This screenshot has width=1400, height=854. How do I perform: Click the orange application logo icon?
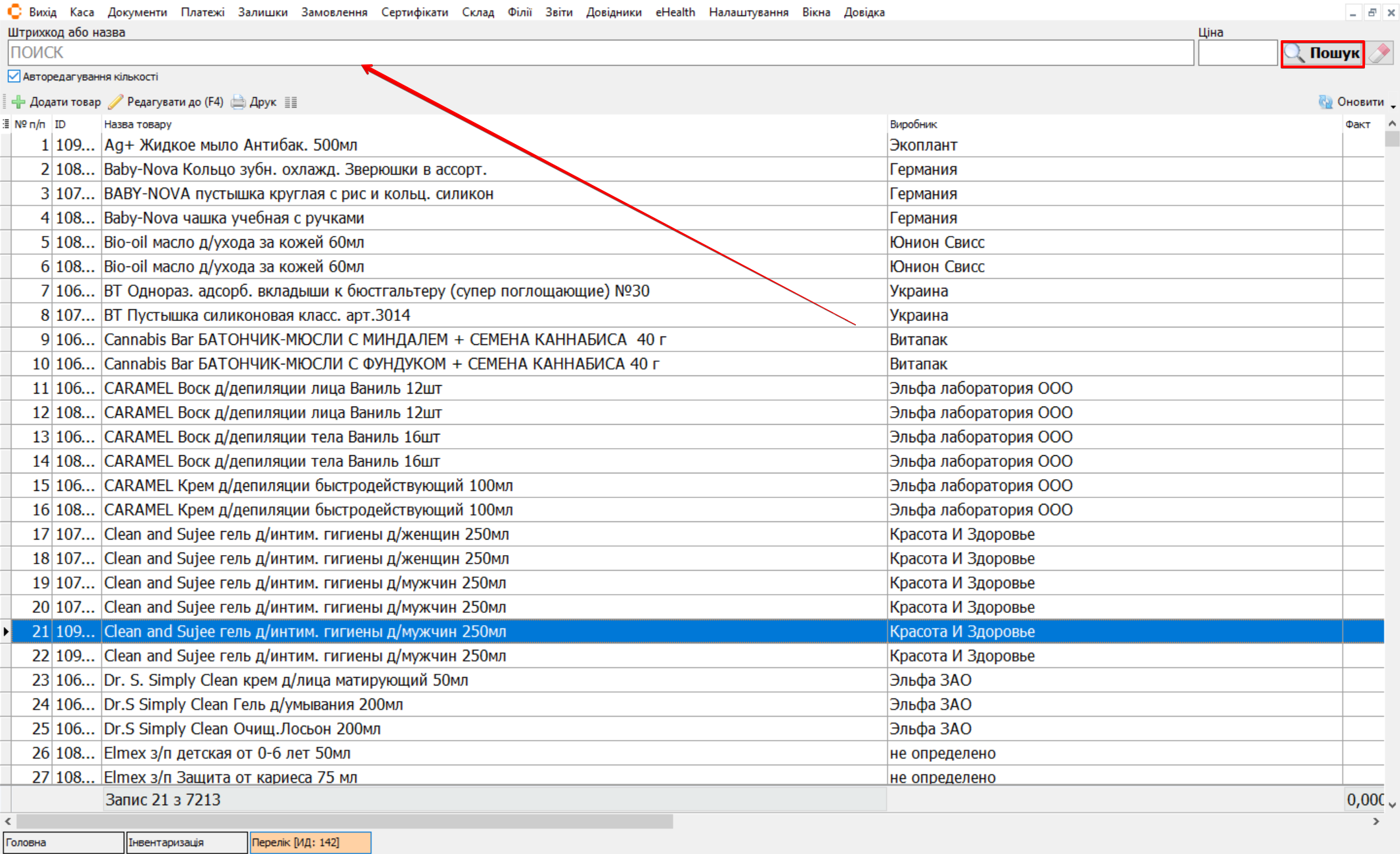click(14, 12)
